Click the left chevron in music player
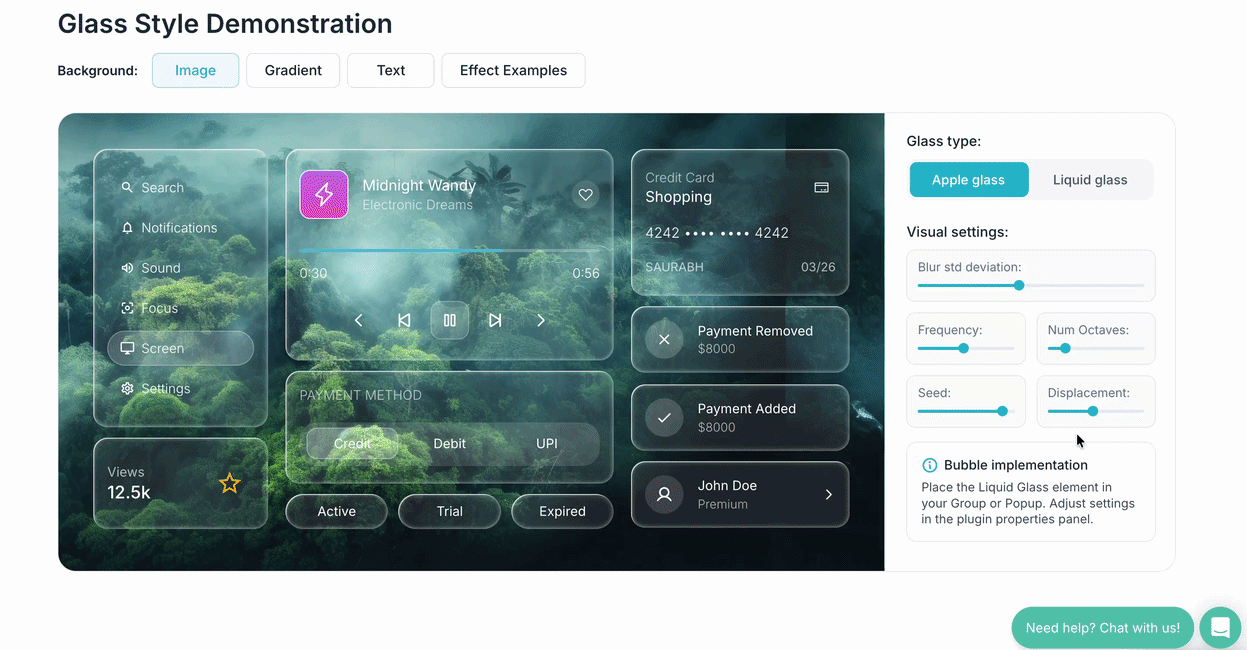1247x650 pixels. [x=359, y=320]
